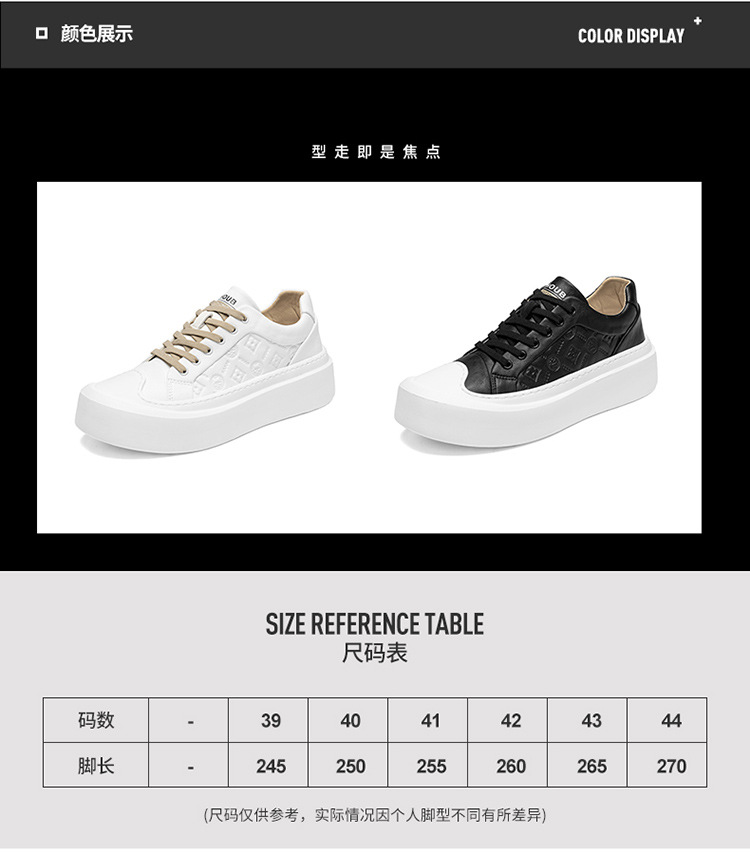Viewport: 750px width, 854px height.
Task: Click the SIZE REFERENCE TABLE title
Action: coord(375,624)
